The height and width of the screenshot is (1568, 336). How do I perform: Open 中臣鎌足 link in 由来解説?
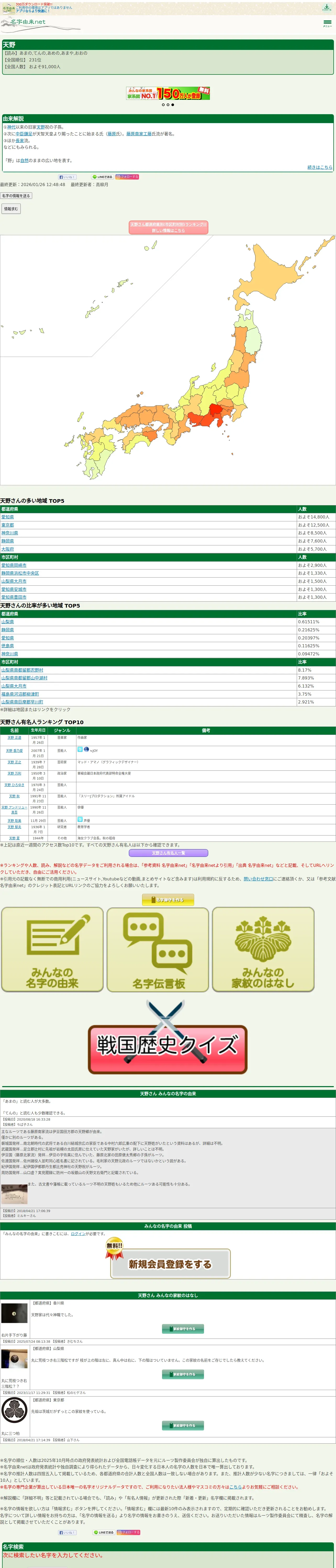click(24, 134)
